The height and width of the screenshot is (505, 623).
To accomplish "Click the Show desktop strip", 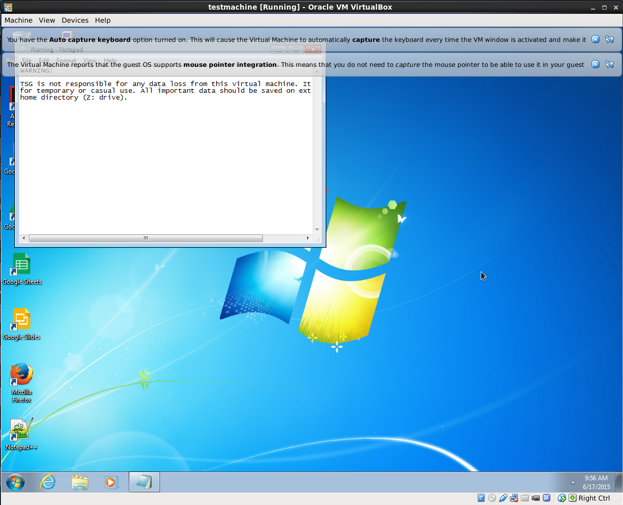I will (x=619, y=482).
